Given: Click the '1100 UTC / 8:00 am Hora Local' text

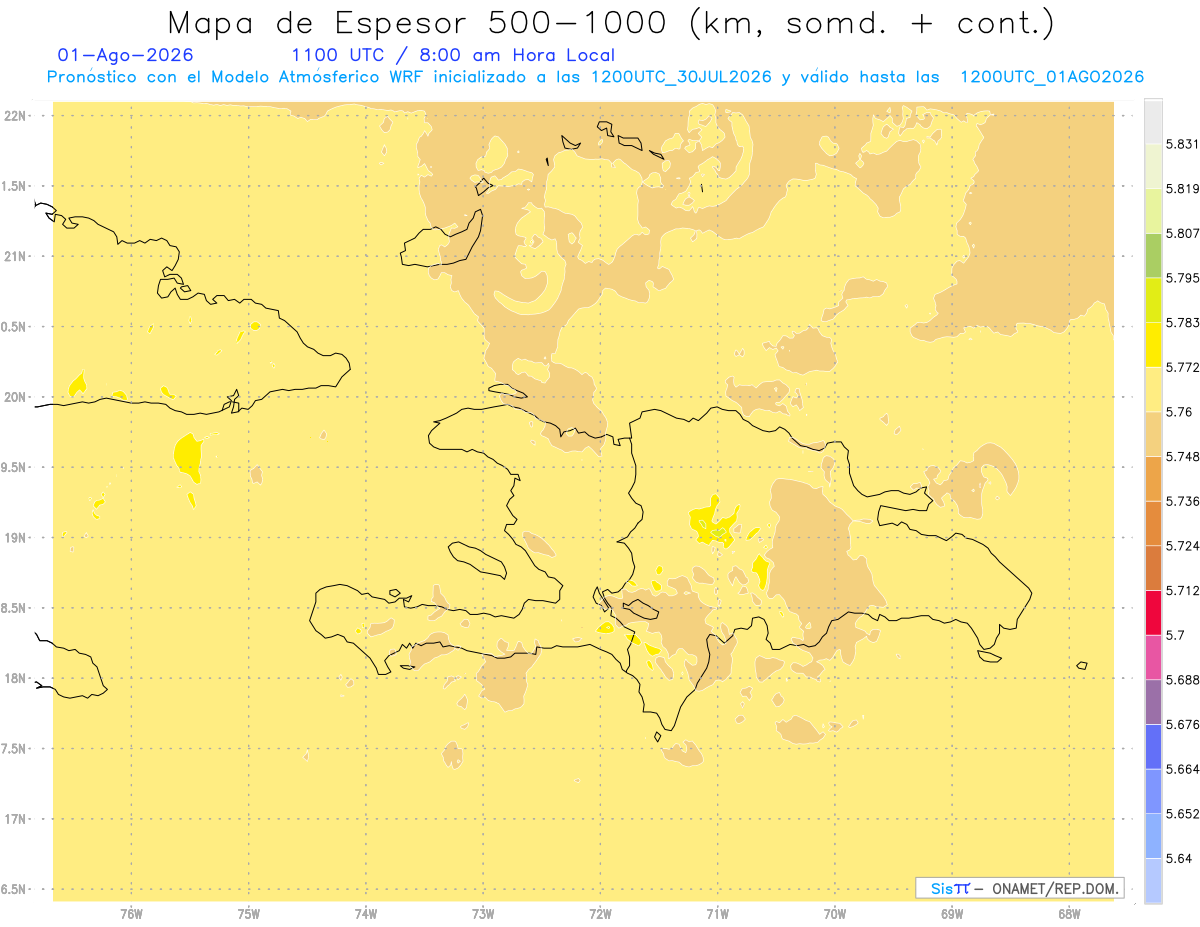Looking at the screenshot, I should [452, 55].
